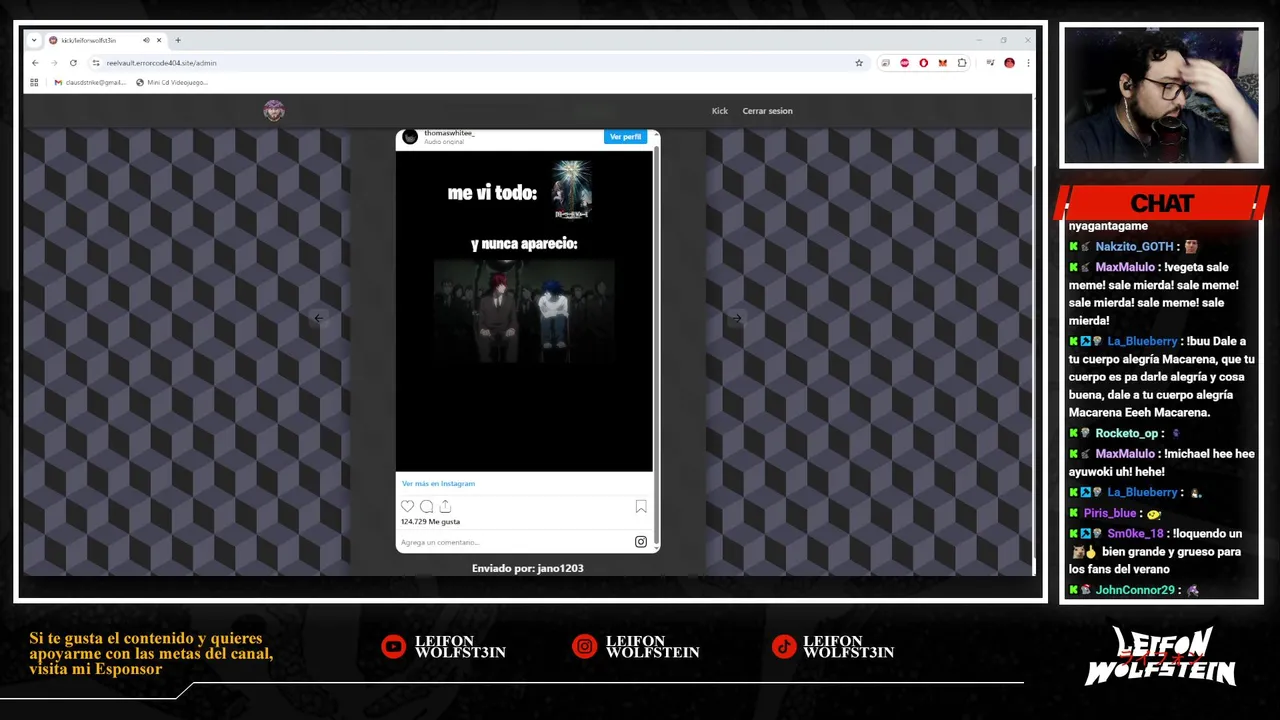The height and width of the screenshot is (720, 1280).
Task: Click the TikTok icon in bottom banner
Action: pos(783,647)
